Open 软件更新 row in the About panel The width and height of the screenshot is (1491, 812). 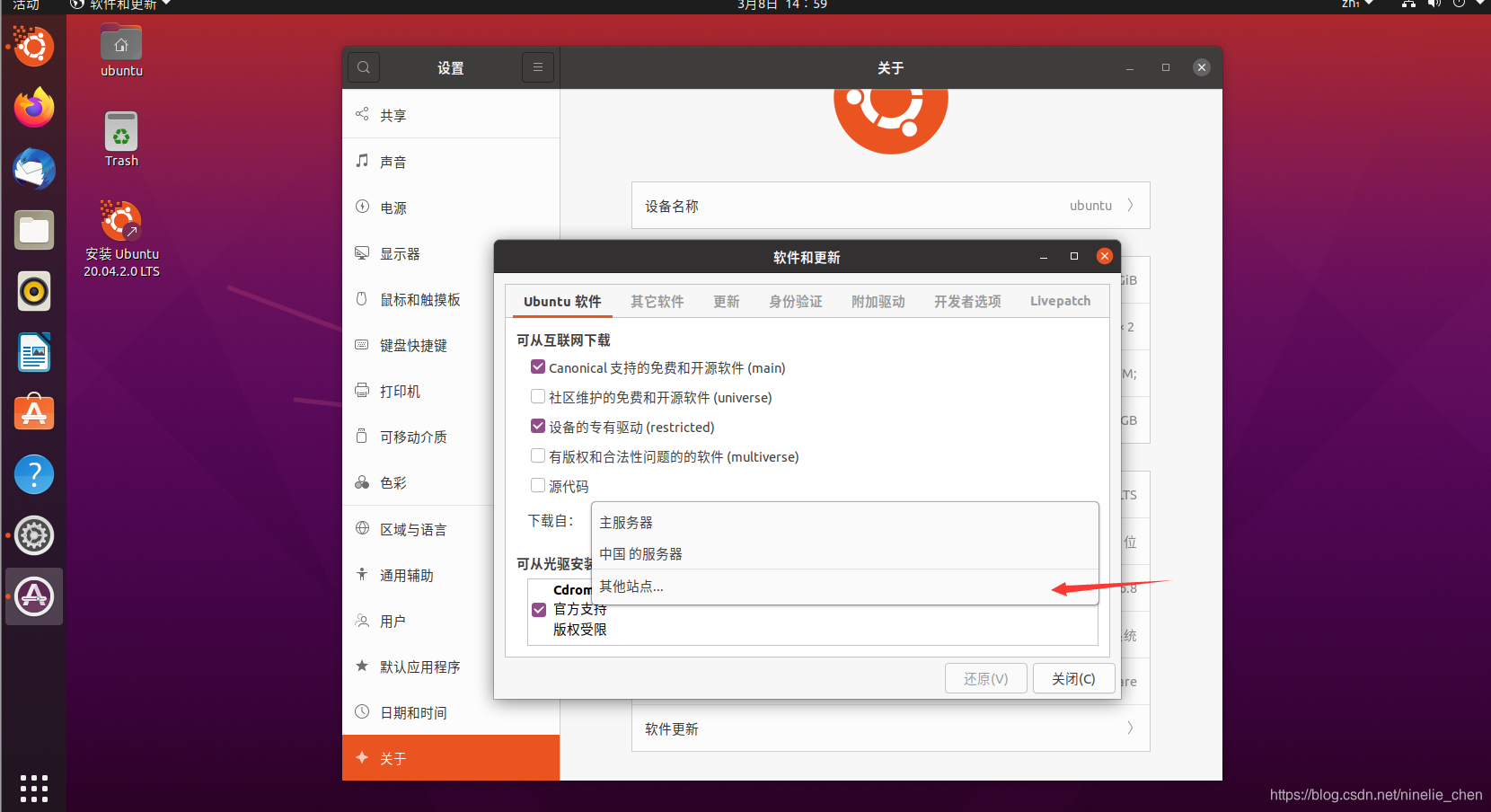click(x=890, y=728)
